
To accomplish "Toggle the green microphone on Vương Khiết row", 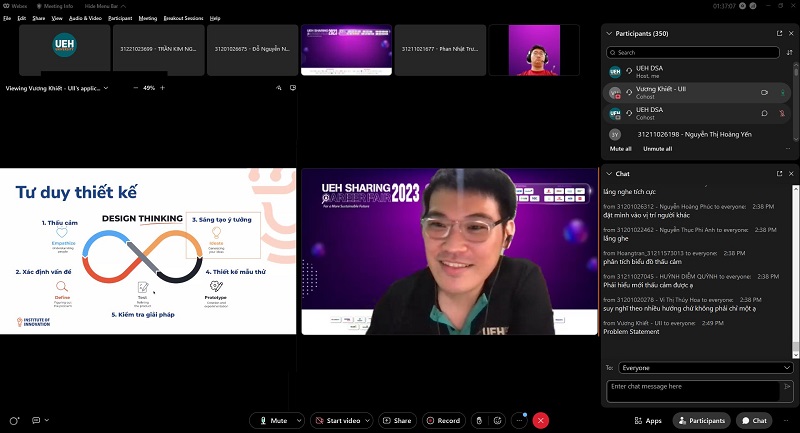I will tap(783, 93).
